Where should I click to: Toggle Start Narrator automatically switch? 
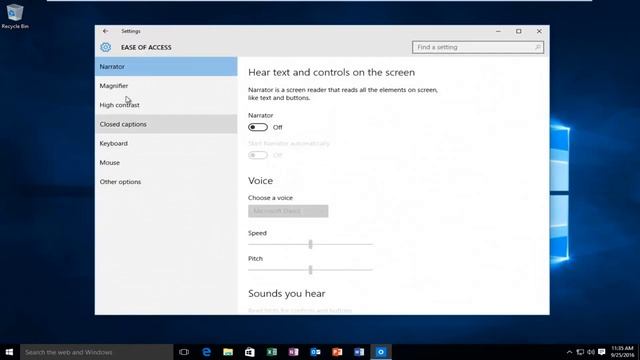click(258, 155)
